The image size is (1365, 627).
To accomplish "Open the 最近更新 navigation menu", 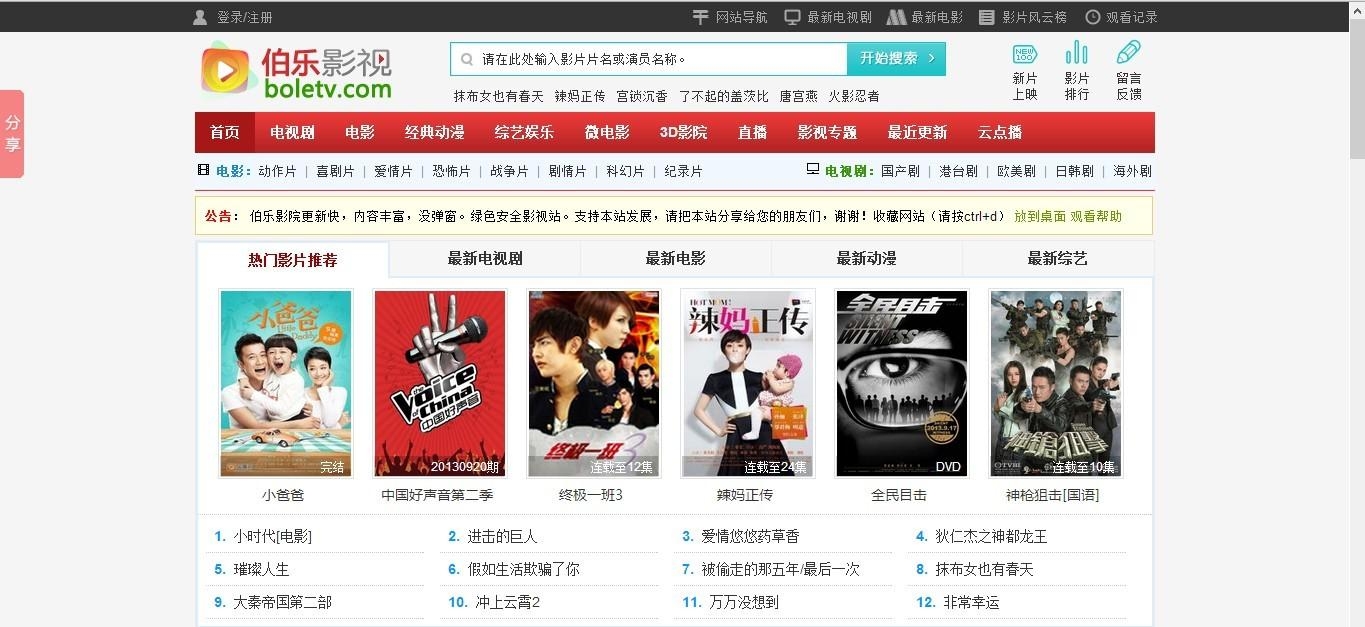I will click(917, 132).
